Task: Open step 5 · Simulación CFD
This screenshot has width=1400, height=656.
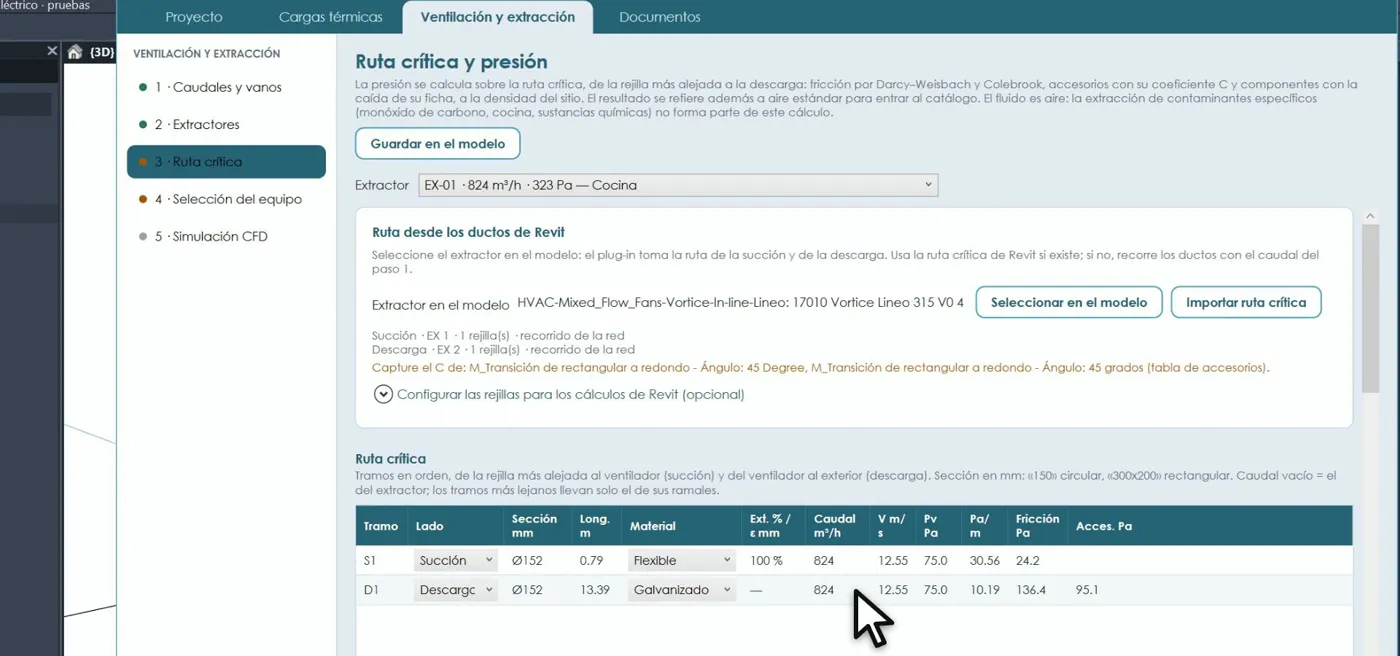Action: point(226,236)
